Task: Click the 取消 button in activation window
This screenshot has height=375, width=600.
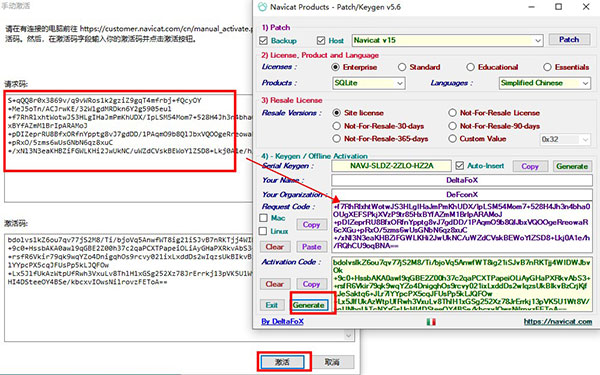Action: 332,362
